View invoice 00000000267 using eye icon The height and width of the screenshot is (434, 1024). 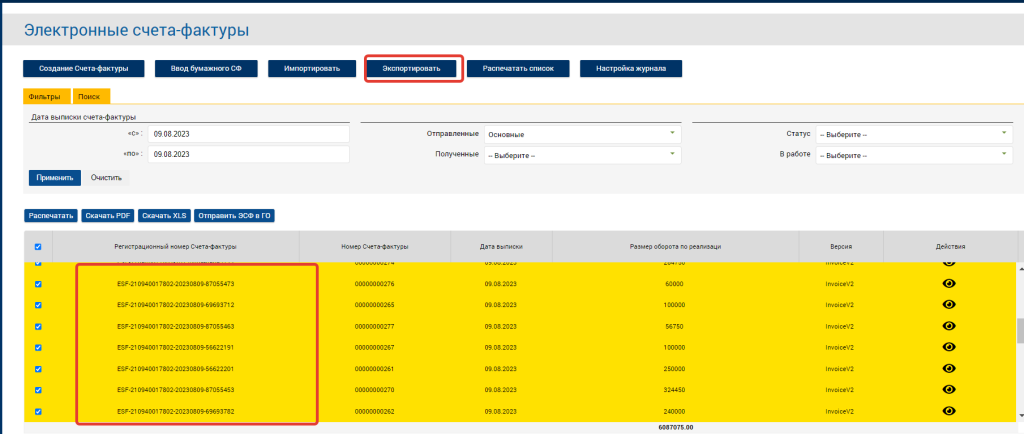[949, 347]
